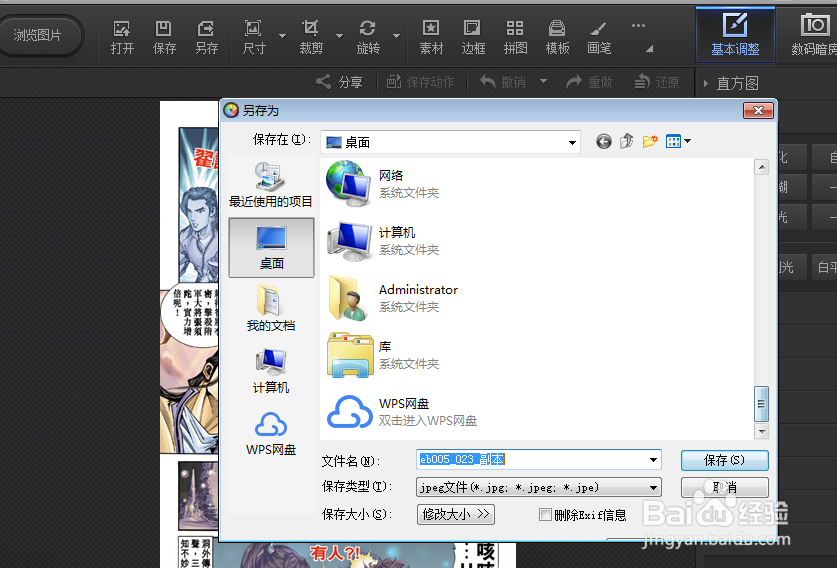Image resolution: width=837 pixels, height=568 pixels.
Task: Open the 边框 border tool
Action: tap(473, 37)
